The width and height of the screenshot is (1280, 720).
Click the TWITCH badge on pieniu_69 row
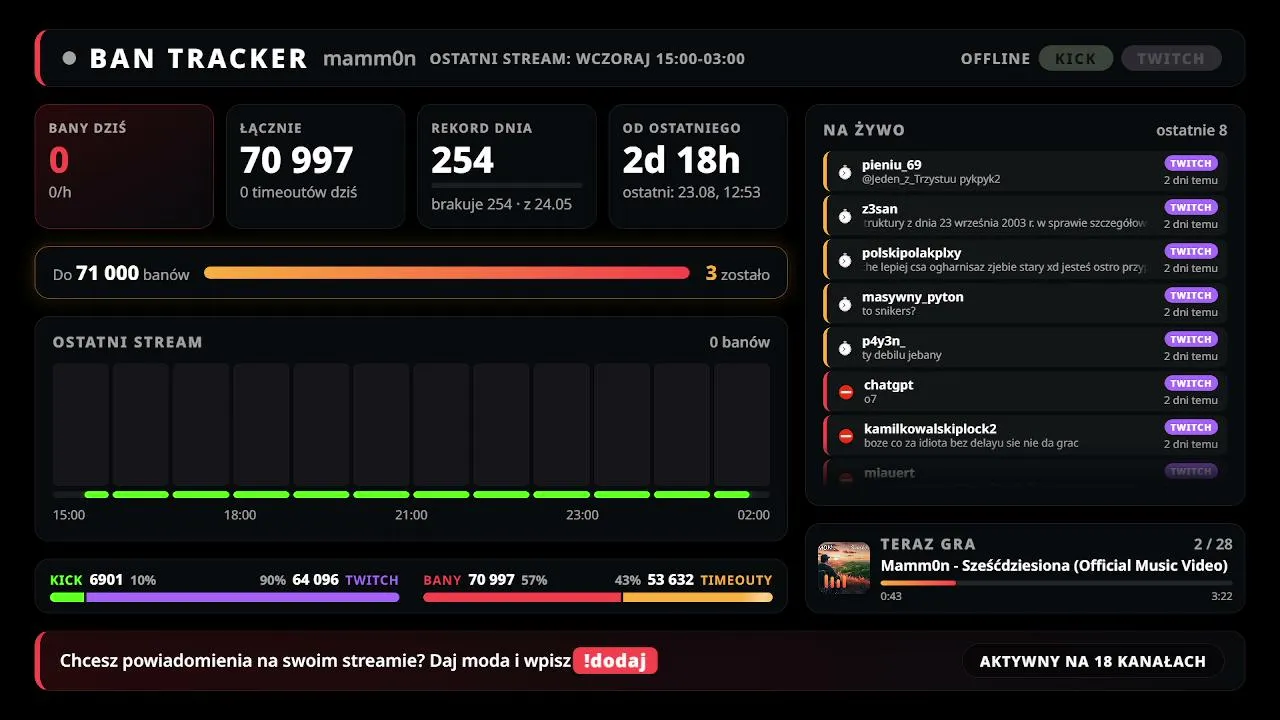coord(1191,163)
